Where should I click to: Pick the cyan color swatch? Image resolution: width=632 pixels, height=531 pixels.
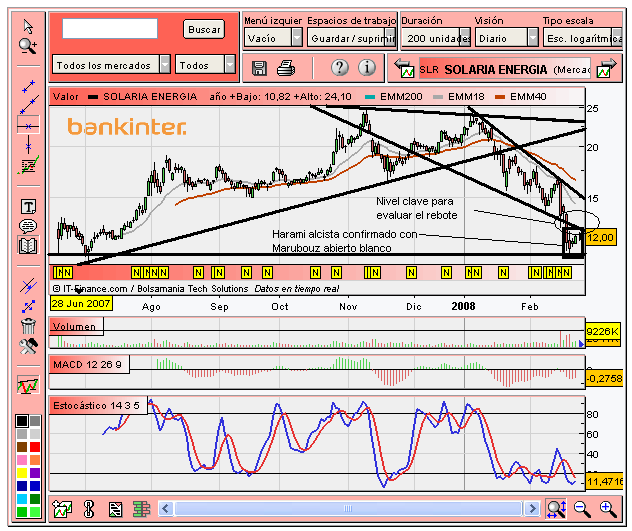coord(22,499)
